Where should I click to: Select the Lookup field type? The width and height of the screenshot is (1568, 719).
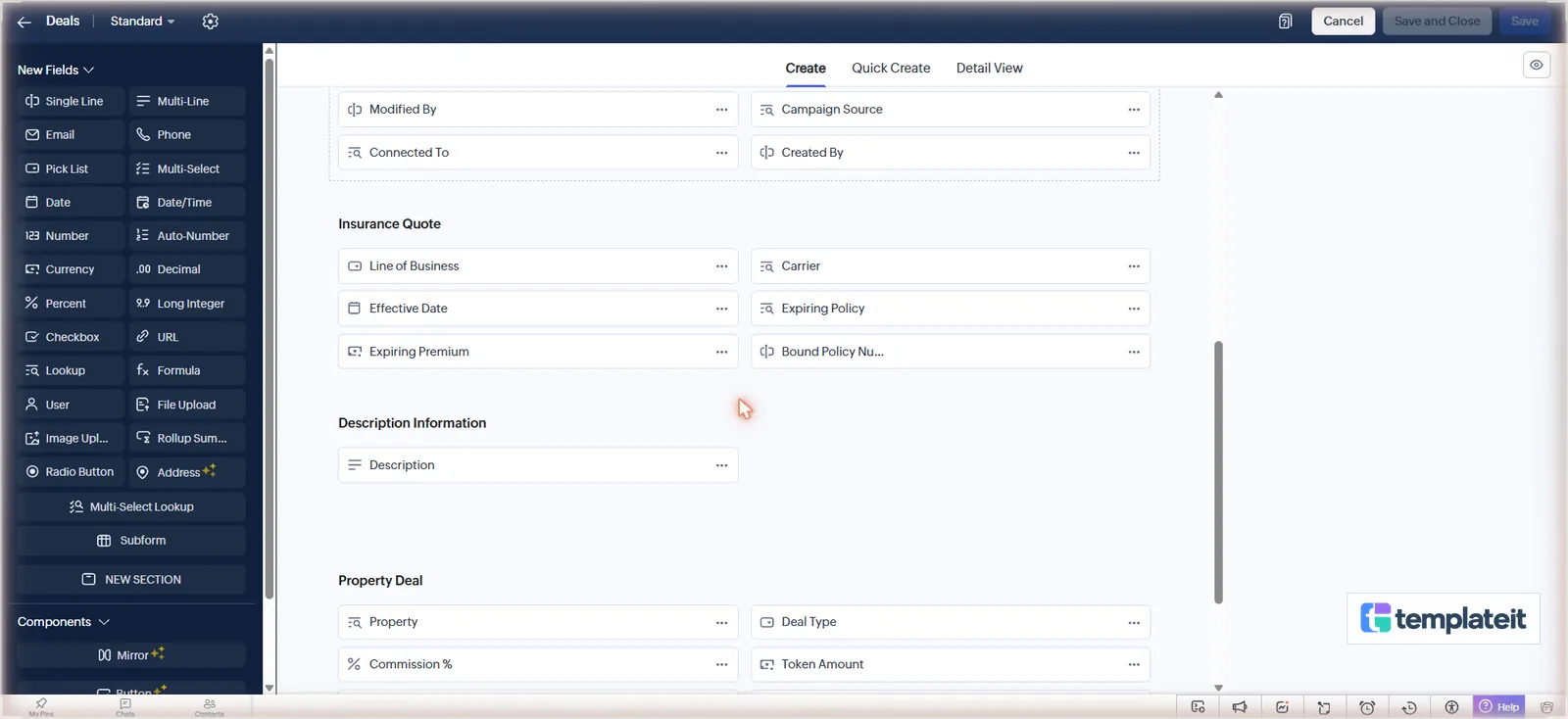point(71,370)
